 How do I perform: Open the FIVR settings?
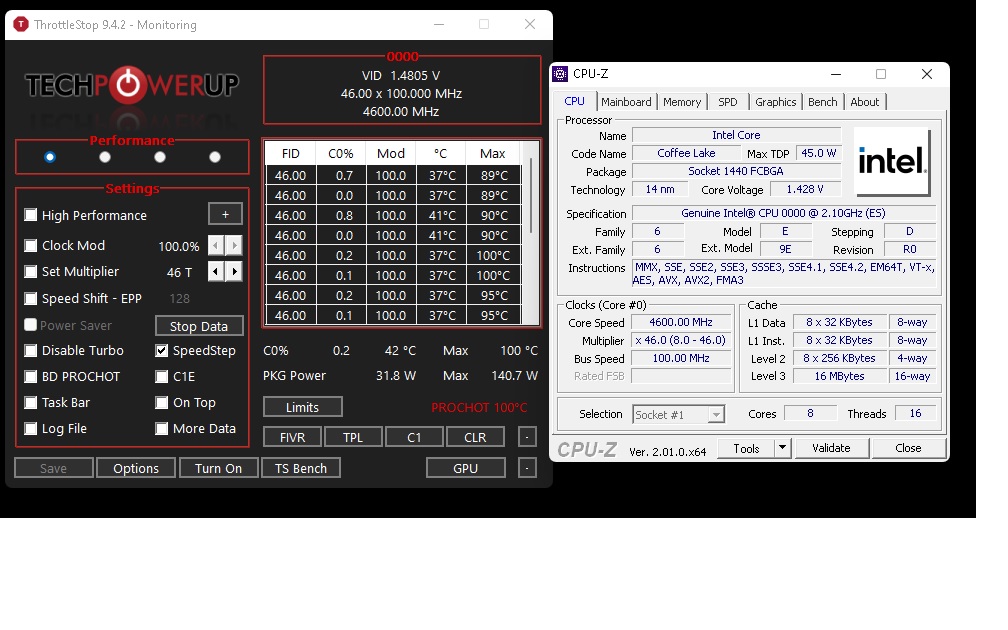pos(292,437)
